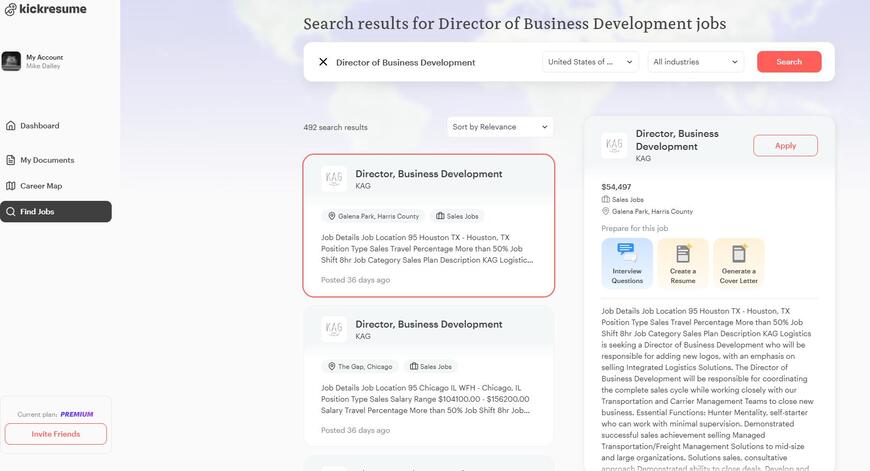
Task: Click the Find Jobs magnifier icon
Action: point(11,211)
